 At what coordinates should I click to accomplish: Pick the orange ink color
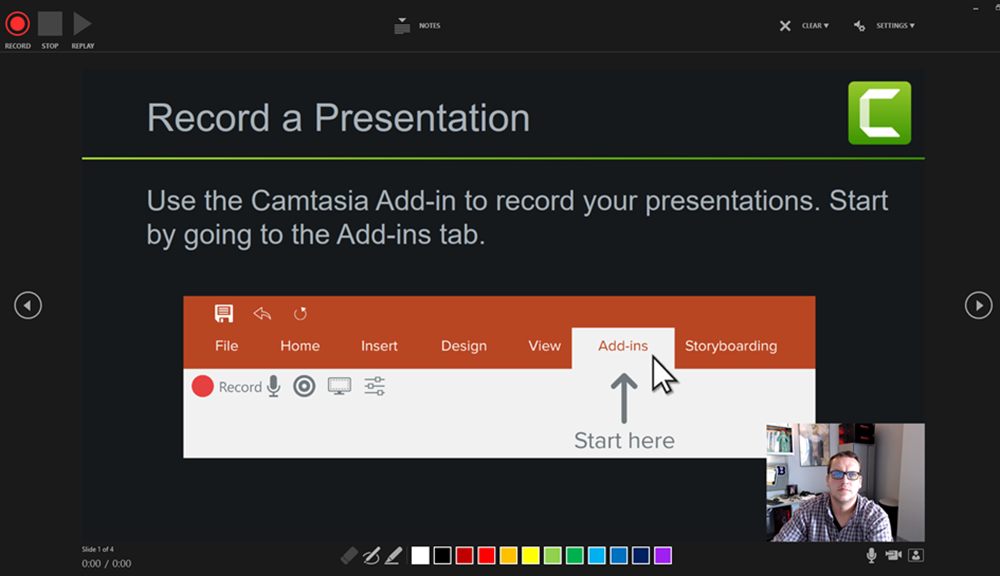coord(508,556)
